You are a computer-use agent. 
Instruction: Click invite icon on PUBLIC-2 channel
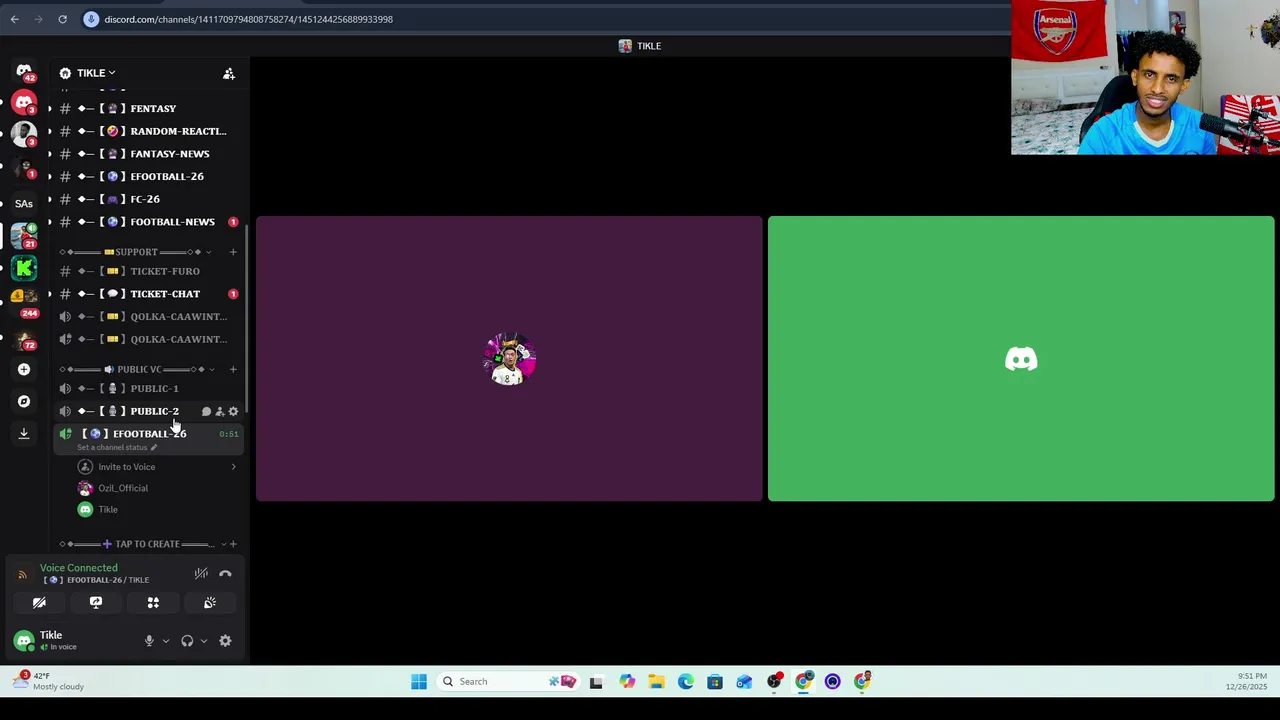tap(220, 411)
